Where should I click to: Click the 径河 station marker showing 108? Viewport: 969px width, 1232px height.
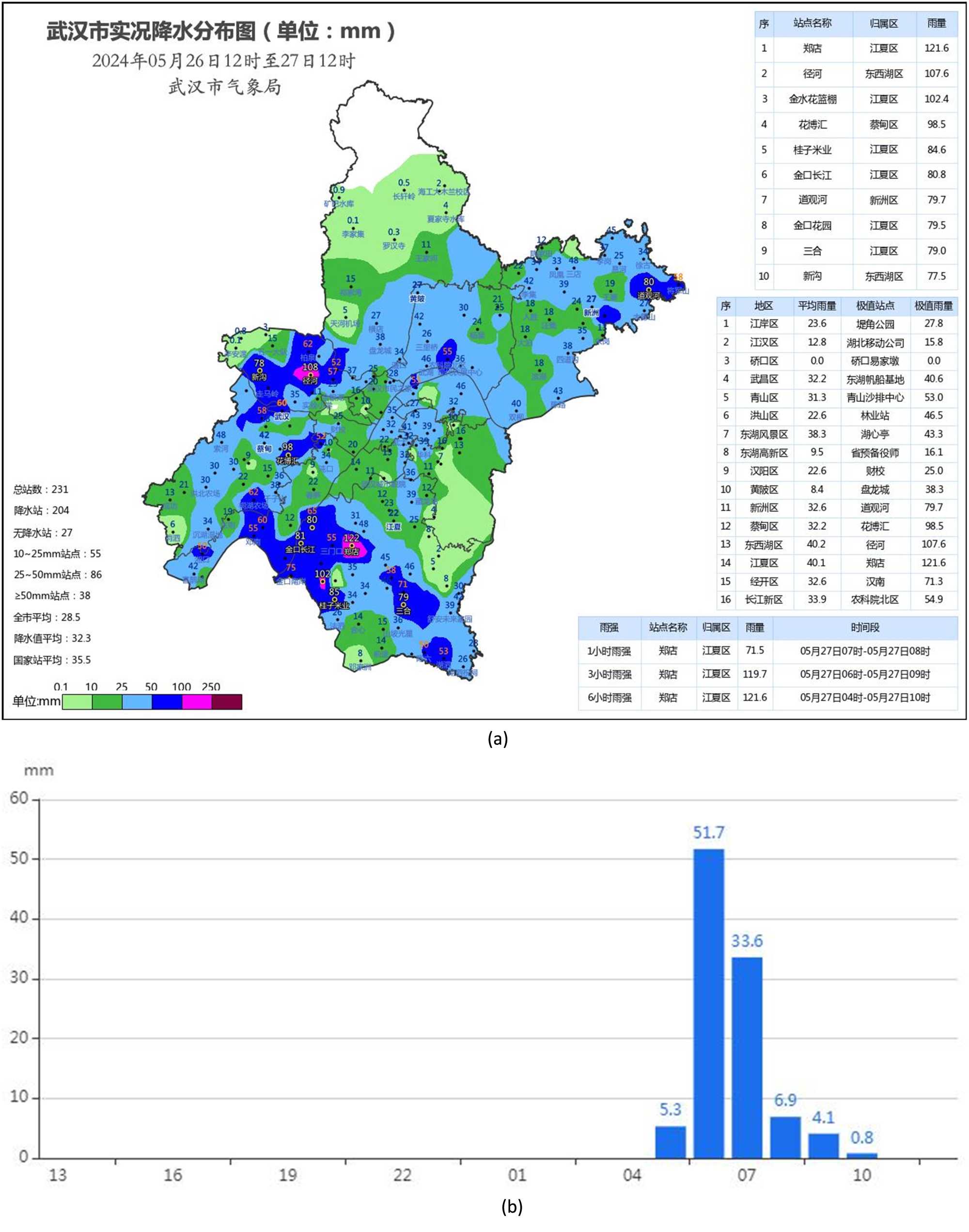coord(311,375)
